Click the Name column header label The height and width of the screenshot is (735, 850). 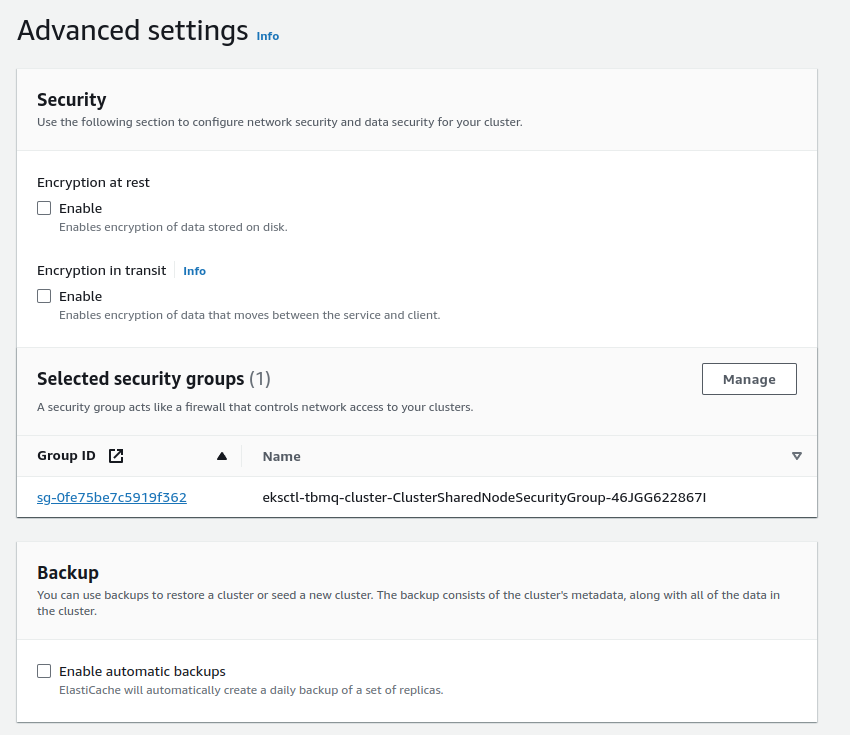click(x=281, y=456)
